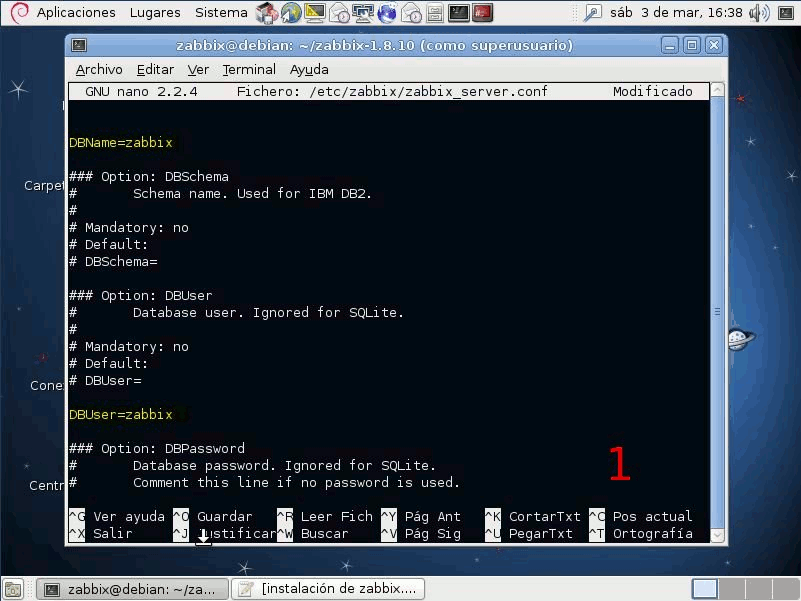Open the Terminal menu
801x601 pixels.
click(249, 69)
